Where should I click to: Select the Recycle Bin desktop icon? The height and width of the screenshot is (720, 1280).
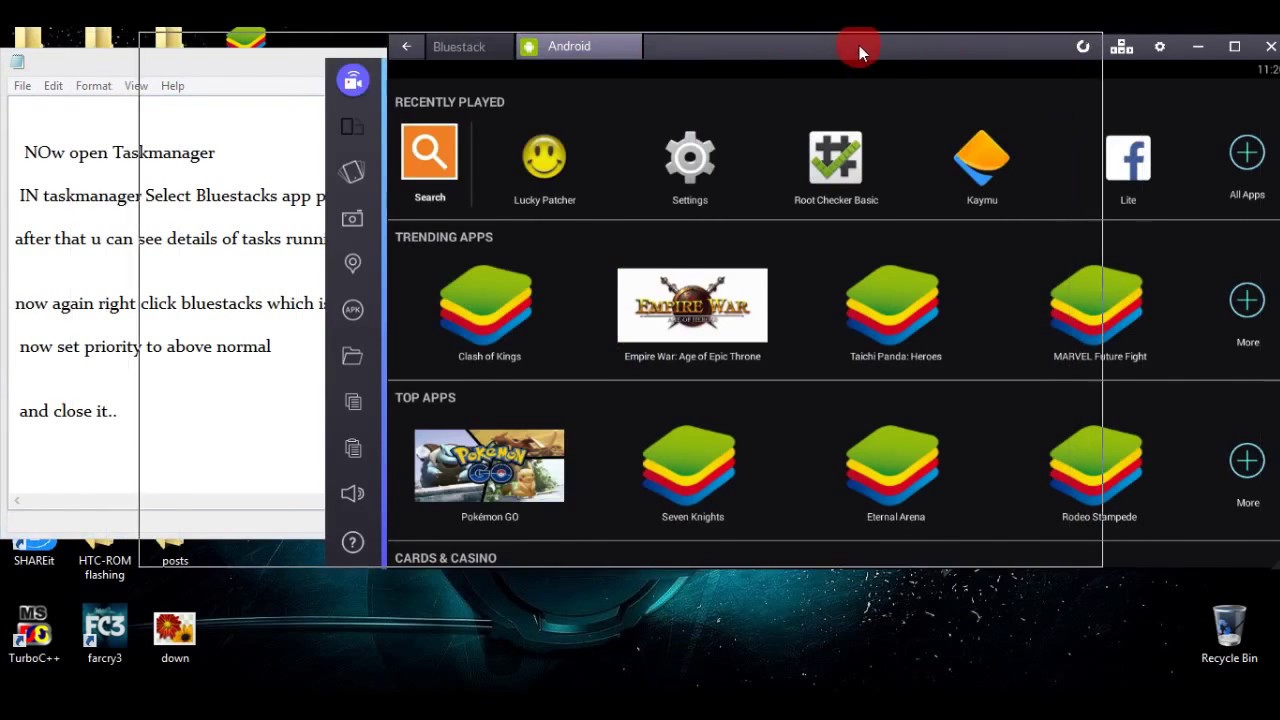point(1229,634)
